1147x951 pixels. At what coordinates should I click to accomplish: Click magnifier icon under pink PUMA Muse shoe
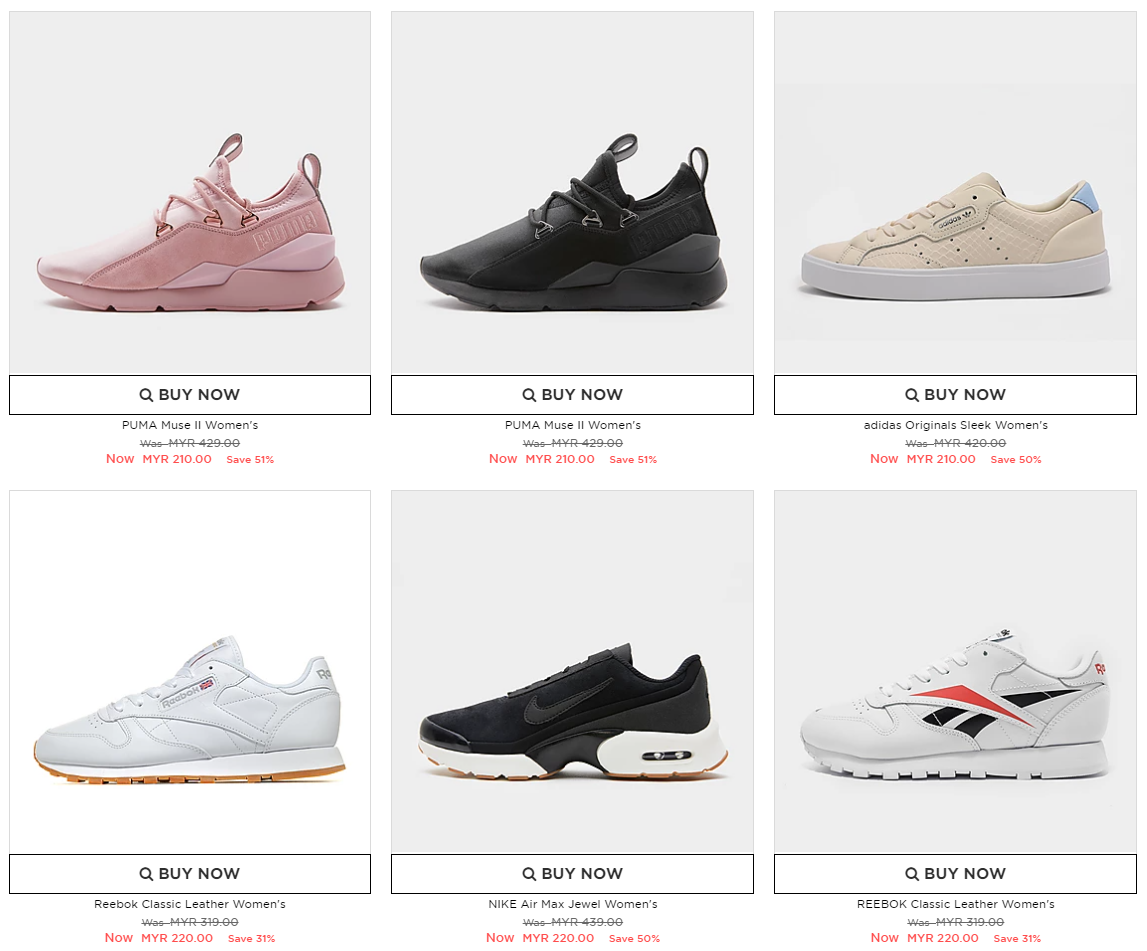(x=146, y=395)
